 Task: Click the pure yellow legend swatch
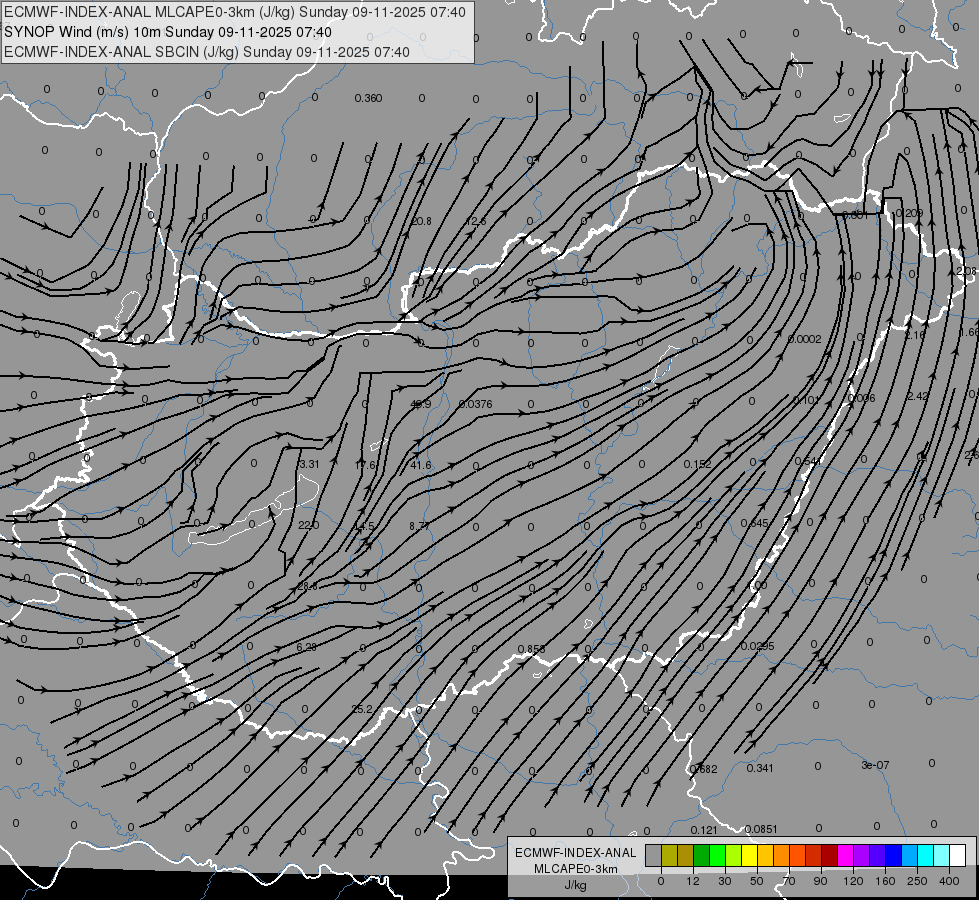pyautogui.click(x=749, y=855)
